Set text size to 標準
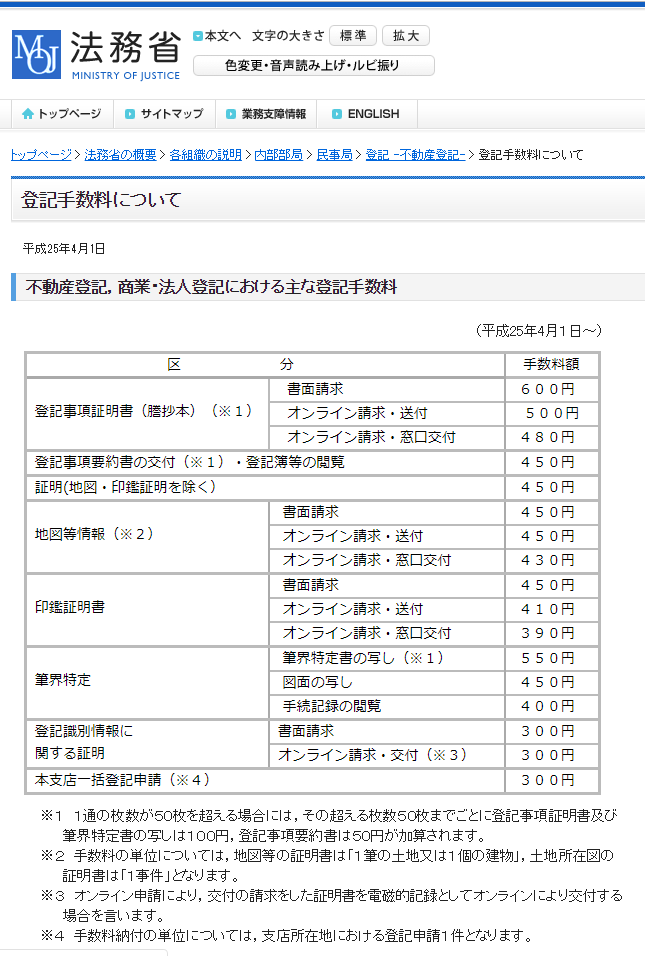Image resolution: width=645 pixels, height=956 pixels. click(352, 36)
